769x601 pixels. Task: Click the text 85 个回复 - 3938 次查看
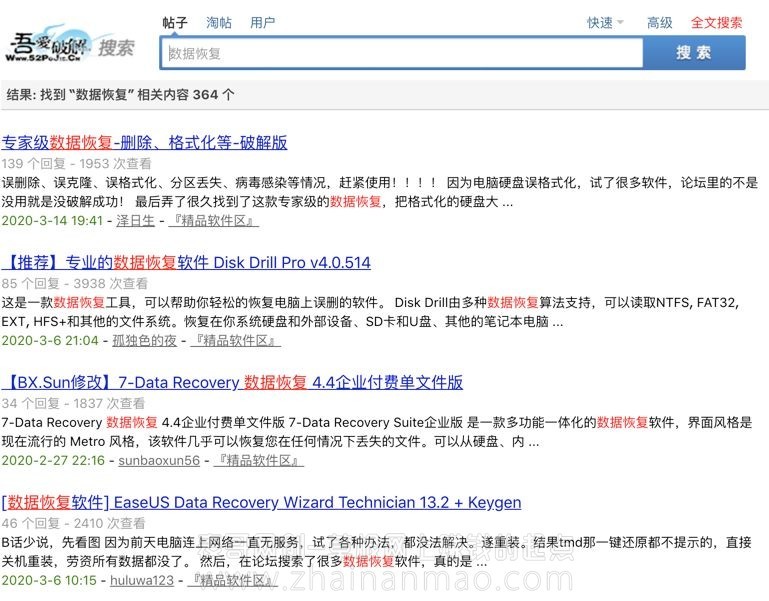click(75, 283)
